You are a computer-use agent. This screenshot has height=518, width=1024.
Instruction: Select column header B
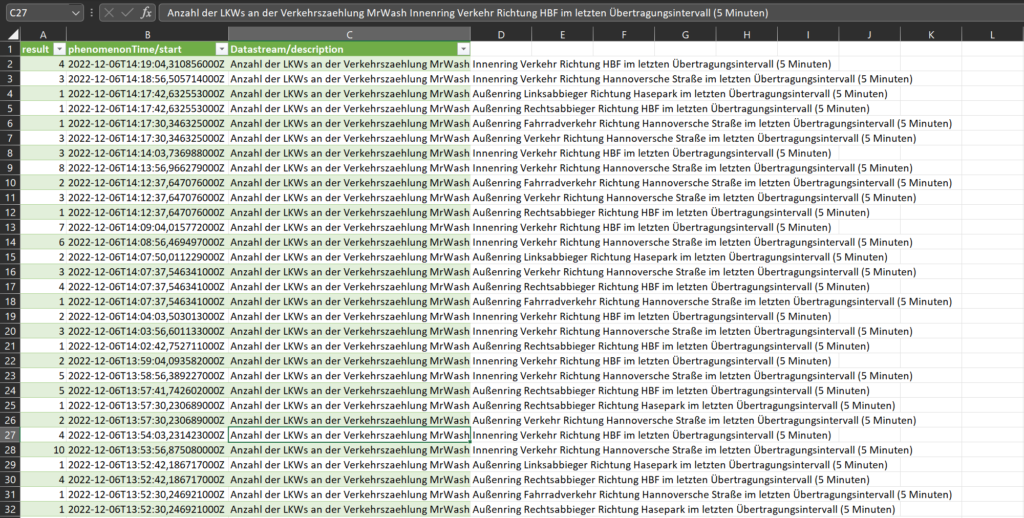click(x=148, y=35)
